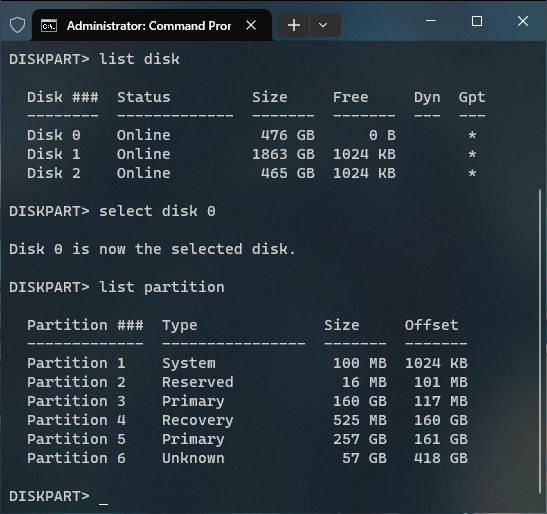Click the 'list disk' command text
Viewport: 547px width, 514px height.
(x=140, y=59)
